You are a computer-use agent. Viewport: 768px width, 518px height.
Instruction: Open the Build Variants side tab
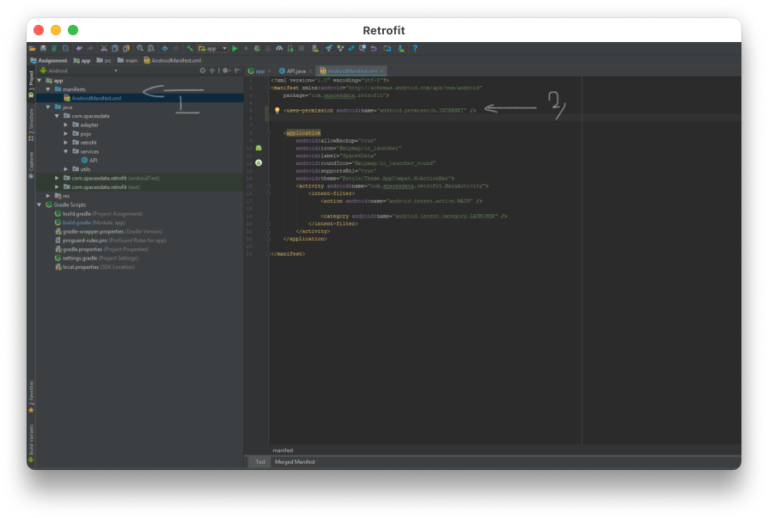click(x=31, y=443)
